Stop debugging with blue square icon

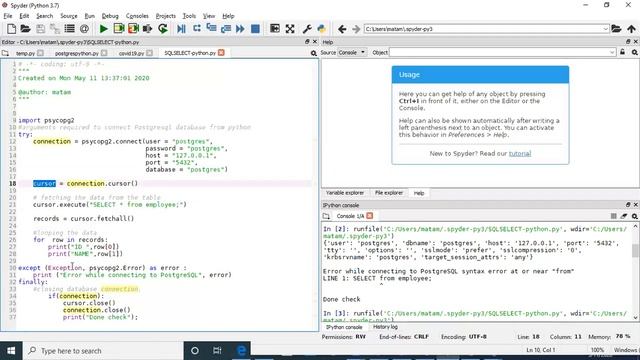pyautogui.click(x=255, y=29)
